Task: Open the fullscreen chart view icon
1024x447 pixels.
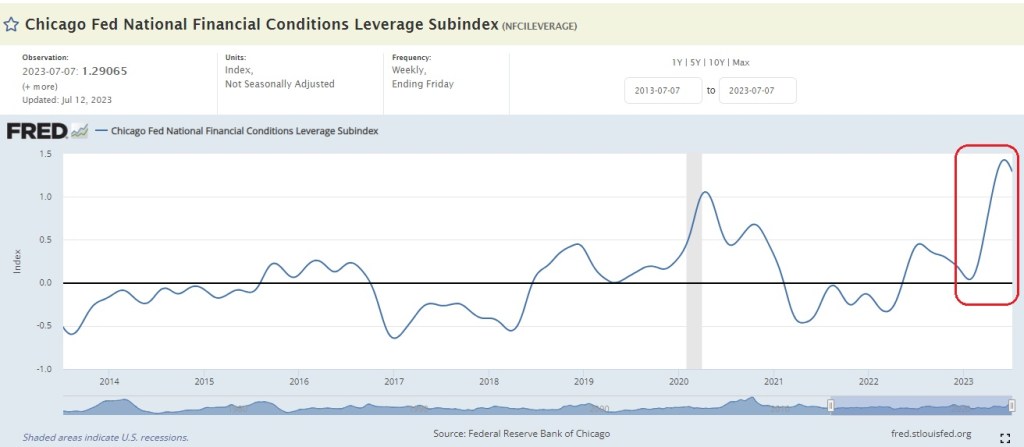Action: coord(1005,437)
